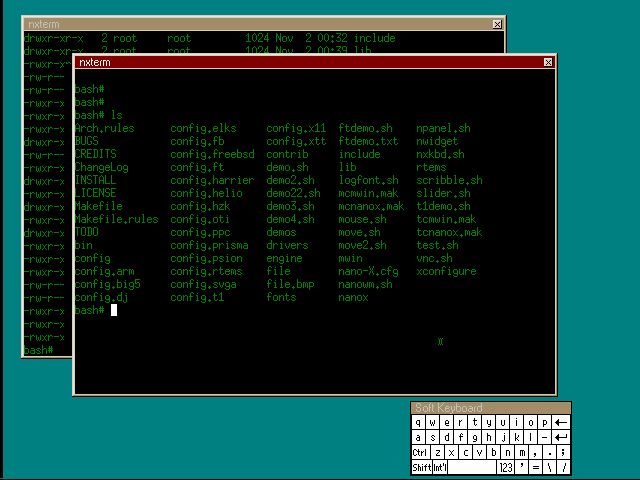
Task: Tap the 'z' key on Soft Keyboard
Action: [x=438, y=452]
